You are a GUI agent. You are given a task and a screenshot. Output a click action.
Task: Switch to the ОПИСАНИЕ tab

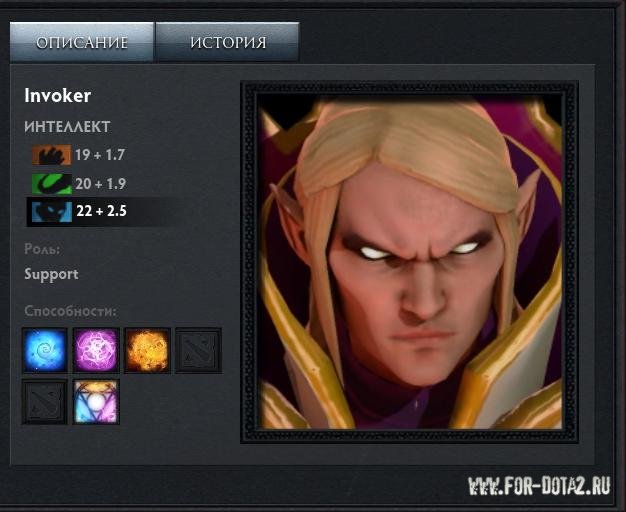coord(82,42)
